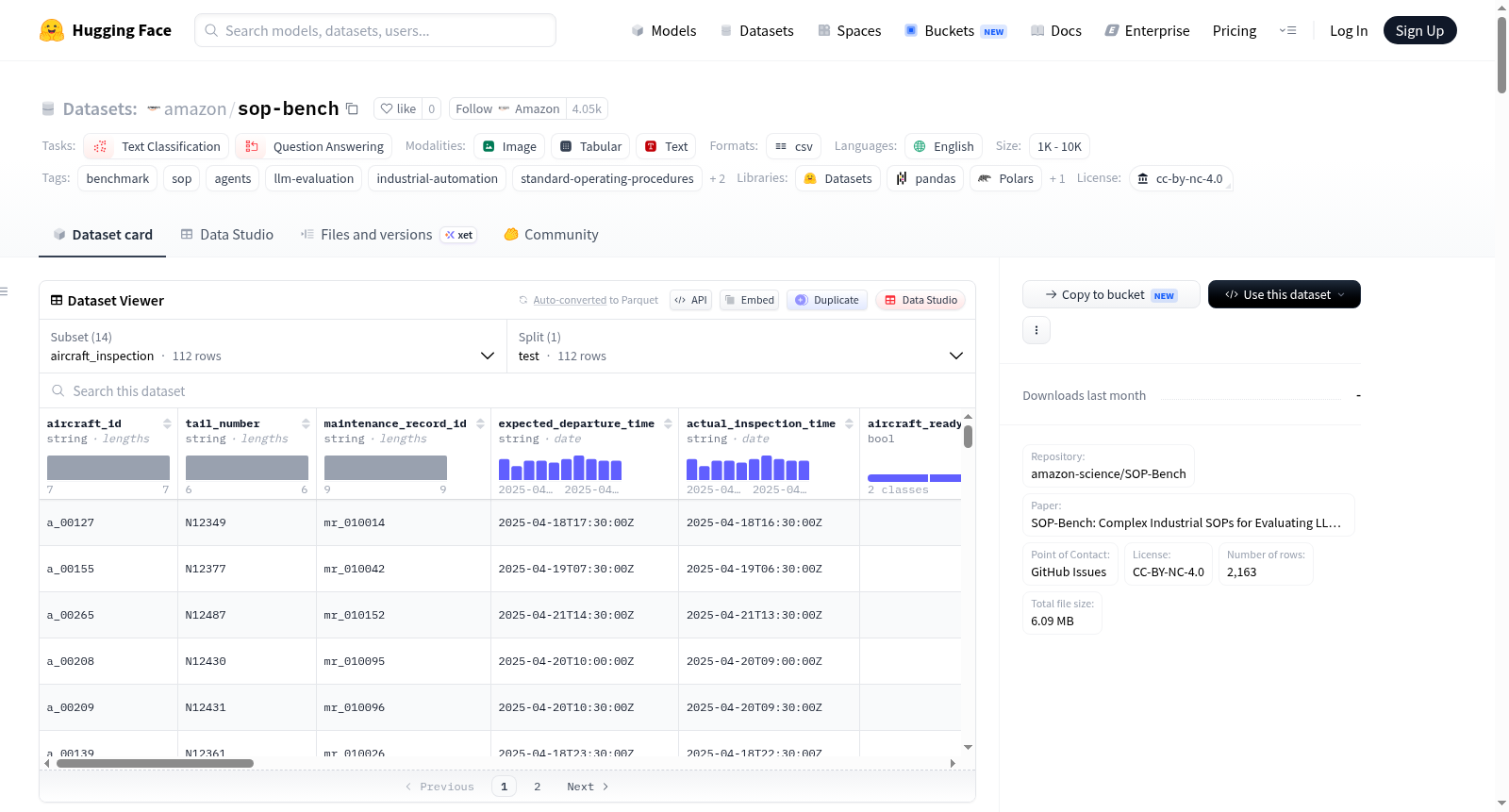Go to Pricing
Screen dimensions: 1509x812
pos(1235,30)
